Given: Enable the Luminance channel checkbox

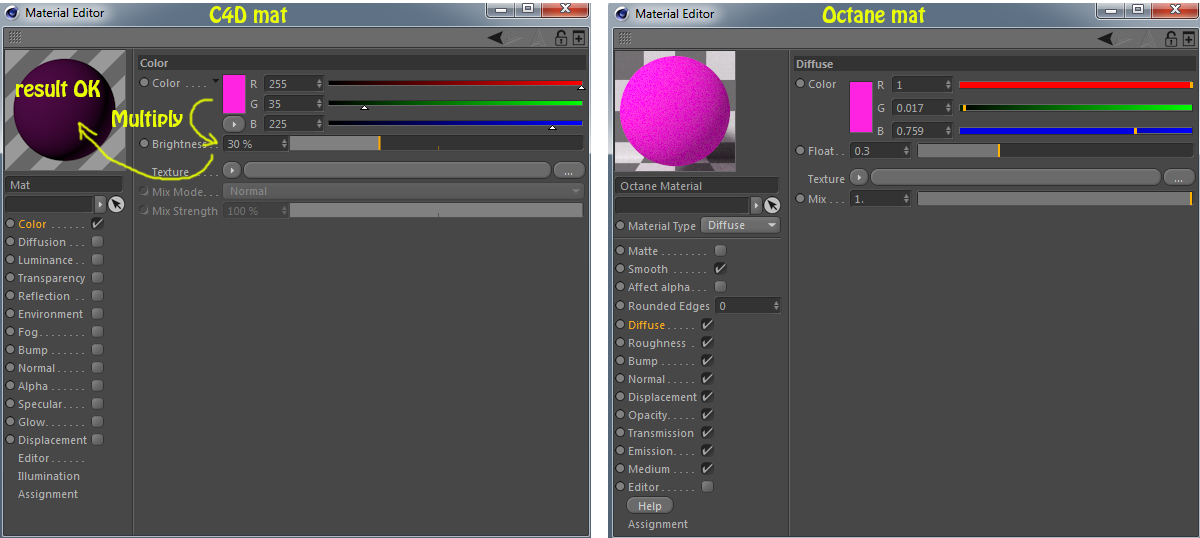Looking at the screenshot, I should [97, 259].
